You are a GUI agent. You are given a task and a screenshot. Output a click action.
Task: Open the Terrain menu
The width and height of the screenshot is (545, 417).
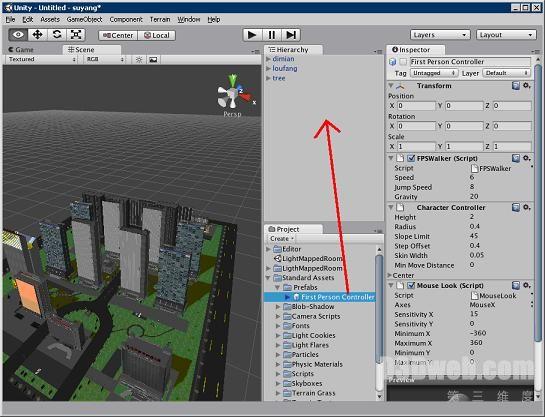coord(160,19)
